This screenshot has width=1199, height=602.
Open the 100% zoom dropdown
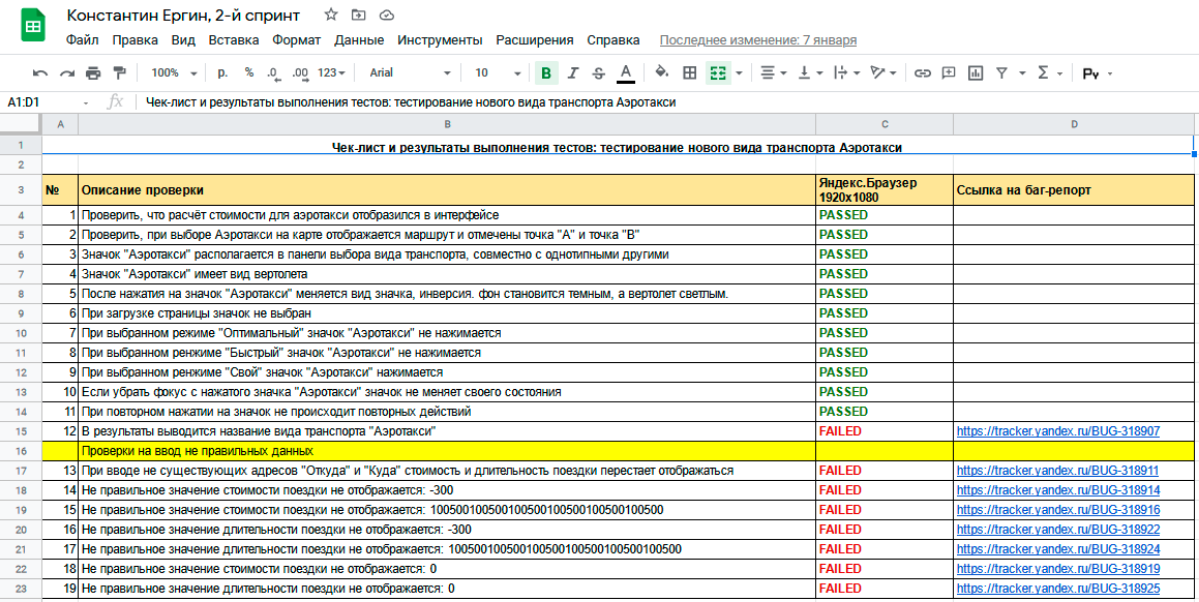click(172, 73)
